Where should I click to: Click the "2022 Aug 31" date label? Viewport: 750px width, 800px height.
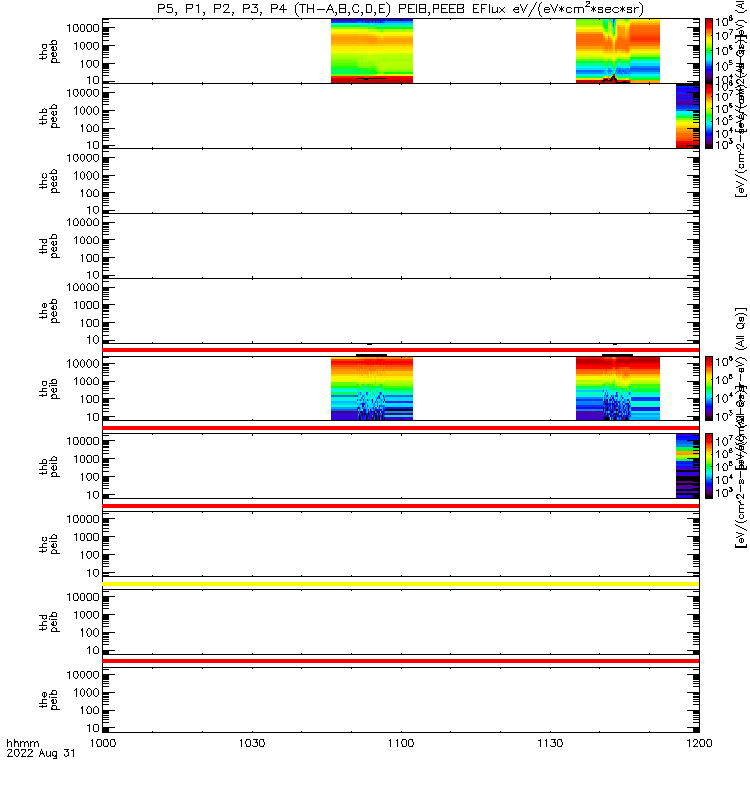[41, 753]
